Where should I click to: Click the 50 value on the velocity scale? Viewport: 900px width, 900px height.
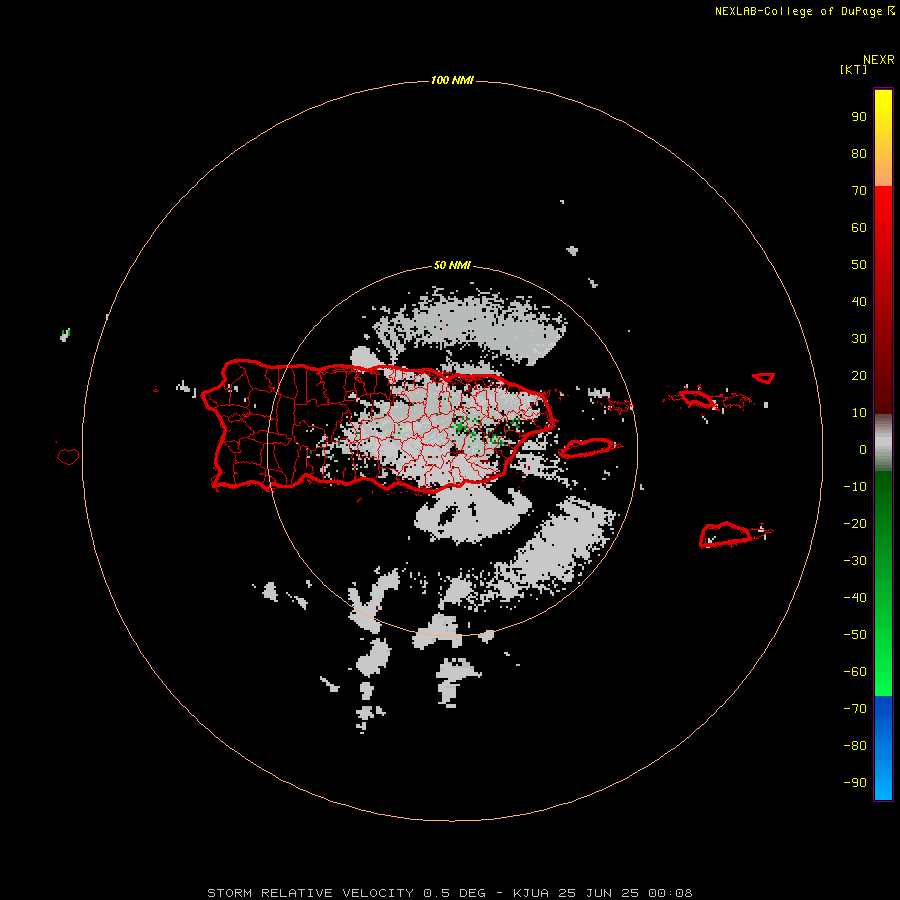click(x=859, y=265)
